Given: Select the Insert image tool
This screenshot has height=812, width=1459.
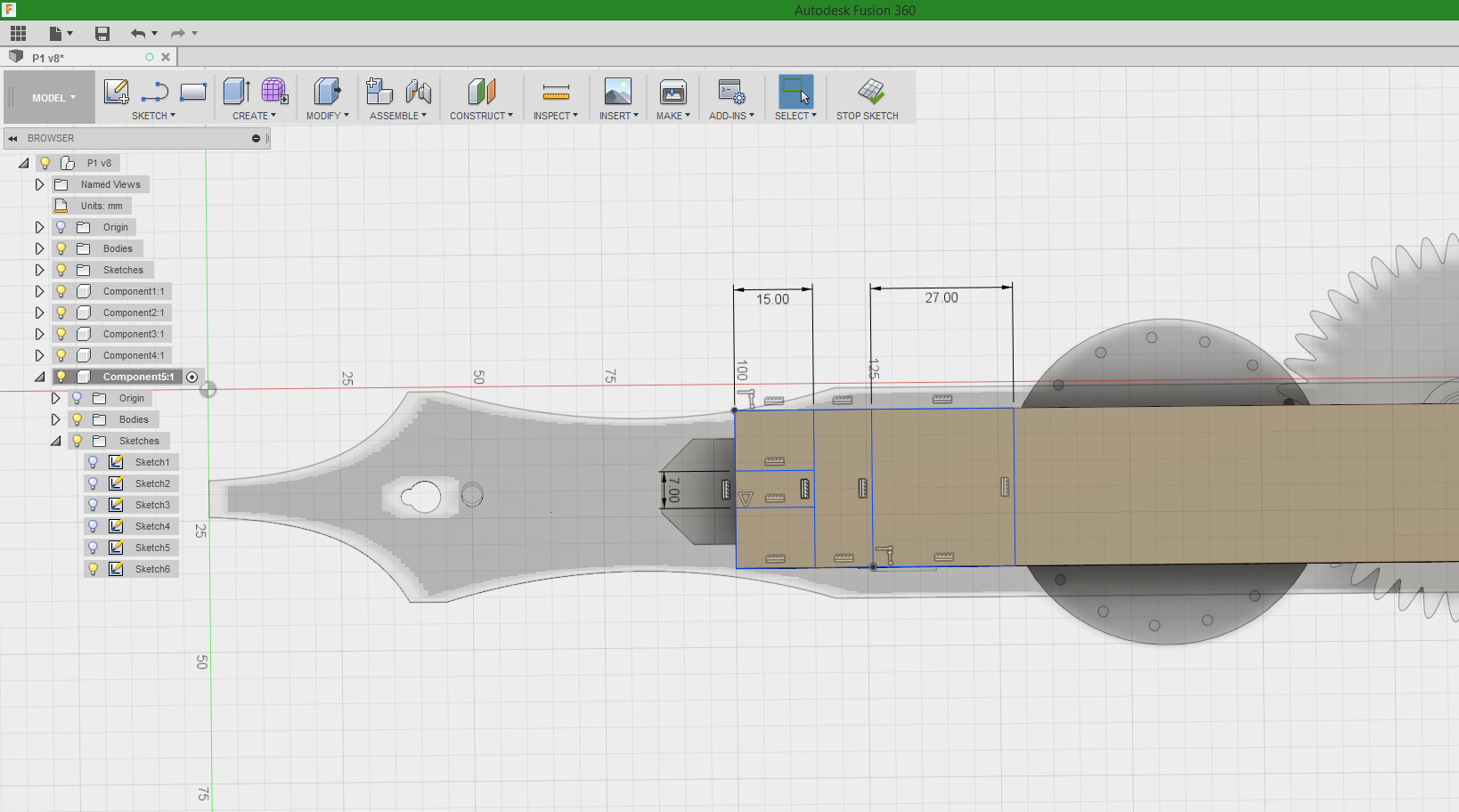Looking at the screenshot, I should tap(618, 91).
